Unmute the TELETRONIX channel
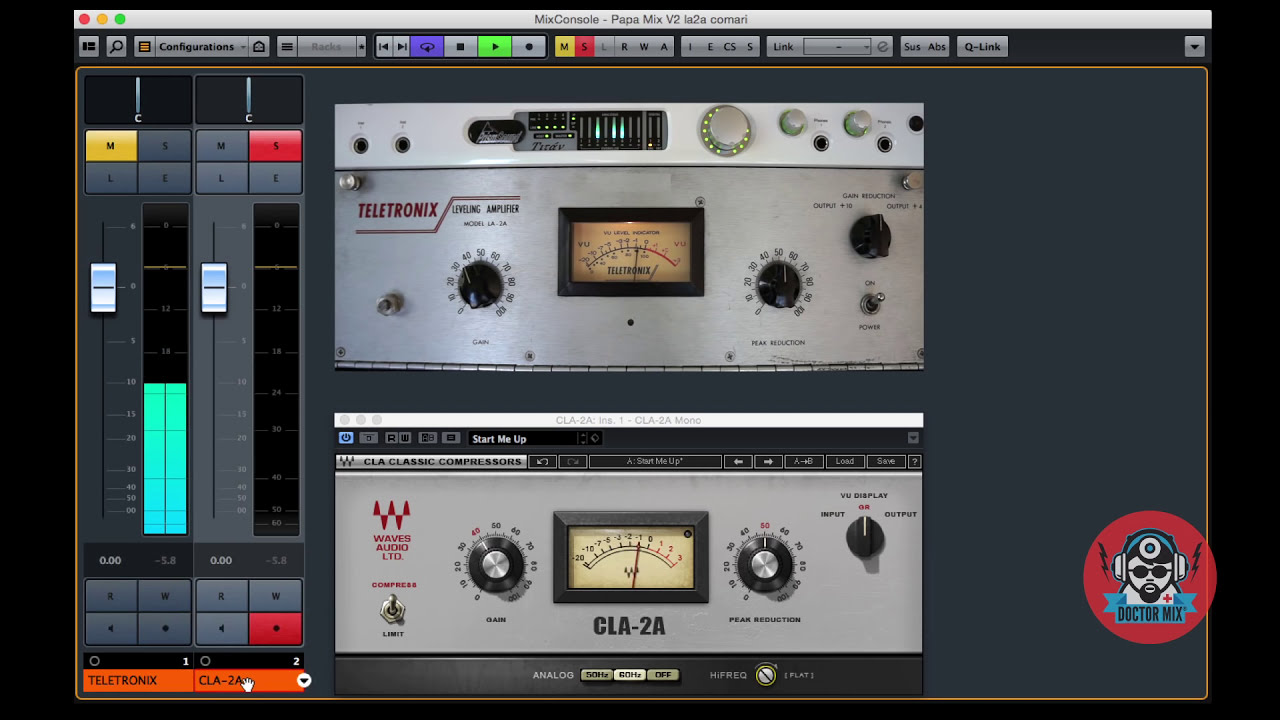Image resolution: width=1280 pixels, height=720 pixels. point(110,146)
